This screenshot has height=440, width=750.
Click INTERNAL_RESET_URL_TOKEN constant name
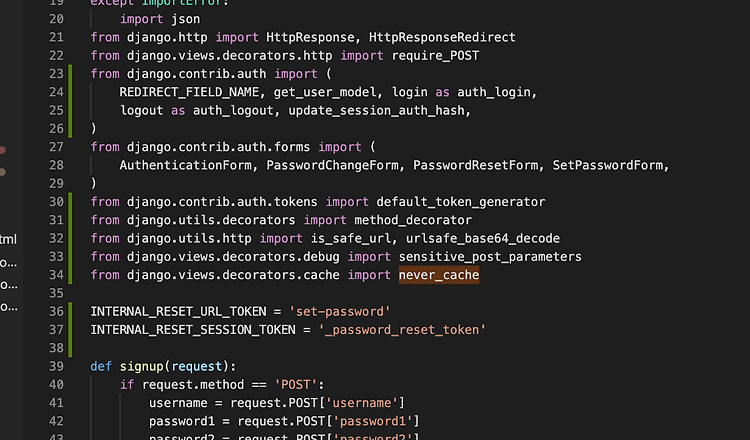tap(178, 311)
